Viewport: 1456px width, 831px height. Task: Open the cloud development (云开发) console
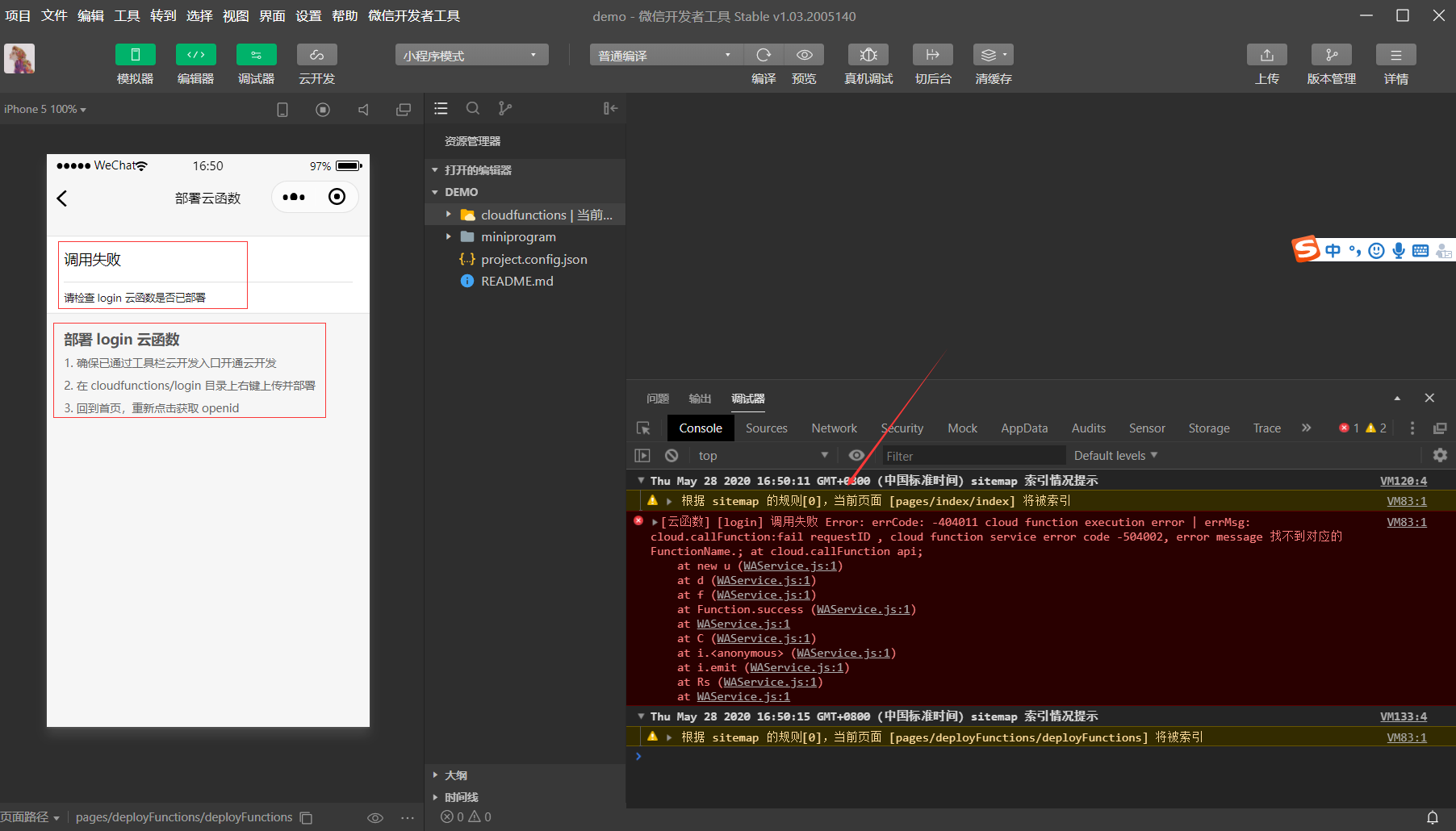click(316, 55)
